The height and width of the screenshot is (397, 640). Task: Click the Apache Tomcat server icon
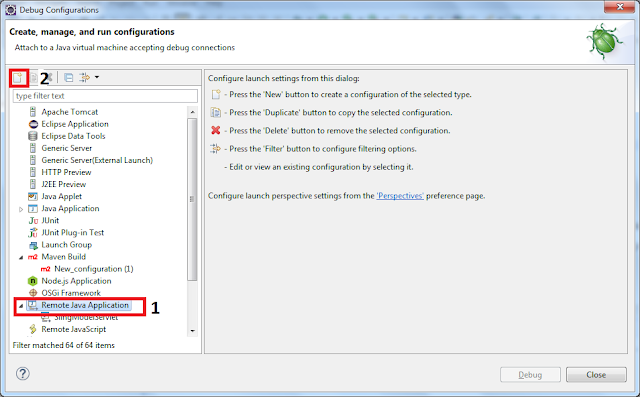tap(33, 111)
